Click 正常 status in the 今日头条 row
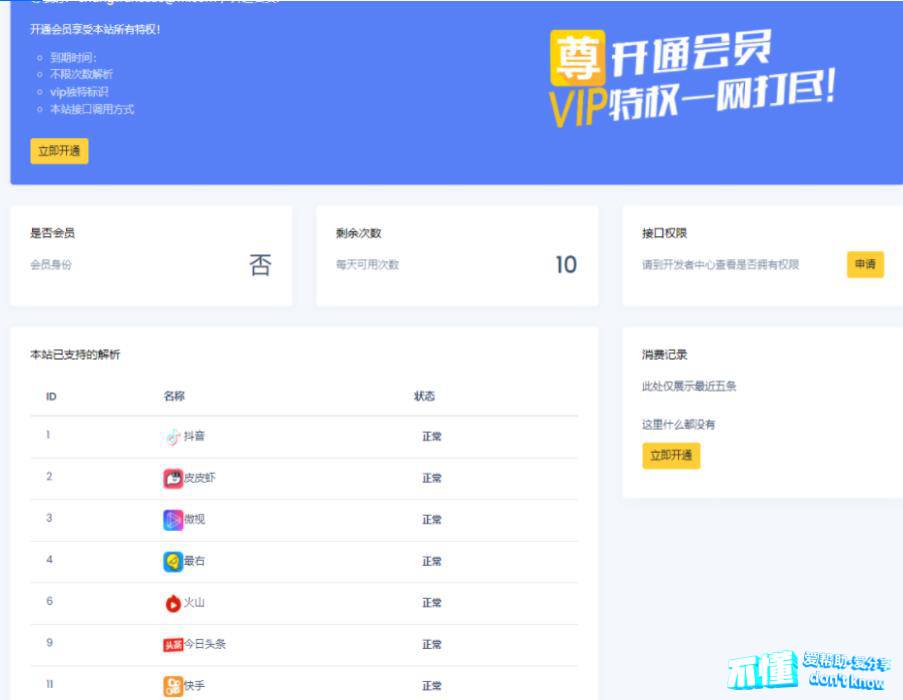 point(432,645)
